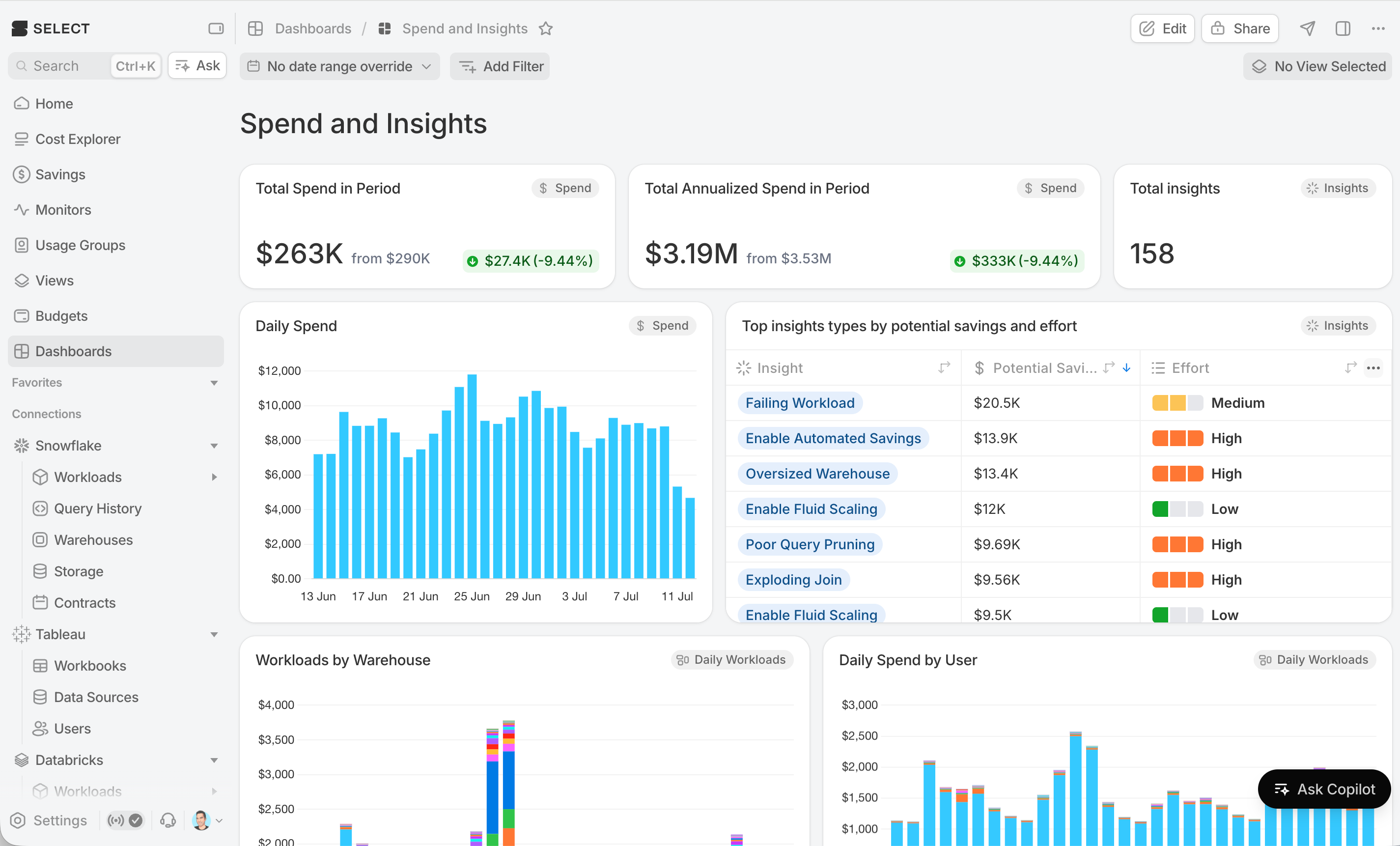Click the Settings gear icon
1400x846 pixels.
point(18,820)
